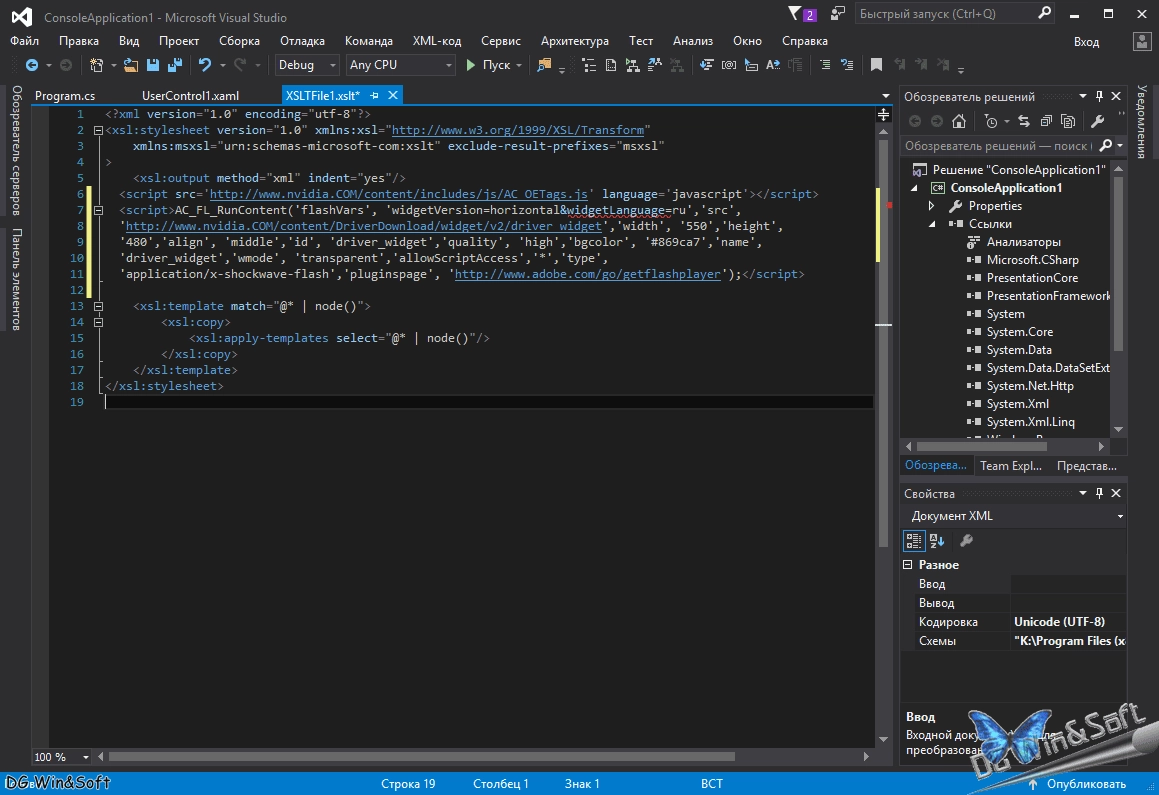Screen dimensions: 1159x795
Task: Click the Navigate Backward arrow icon
Action: (x=32, y=65)
